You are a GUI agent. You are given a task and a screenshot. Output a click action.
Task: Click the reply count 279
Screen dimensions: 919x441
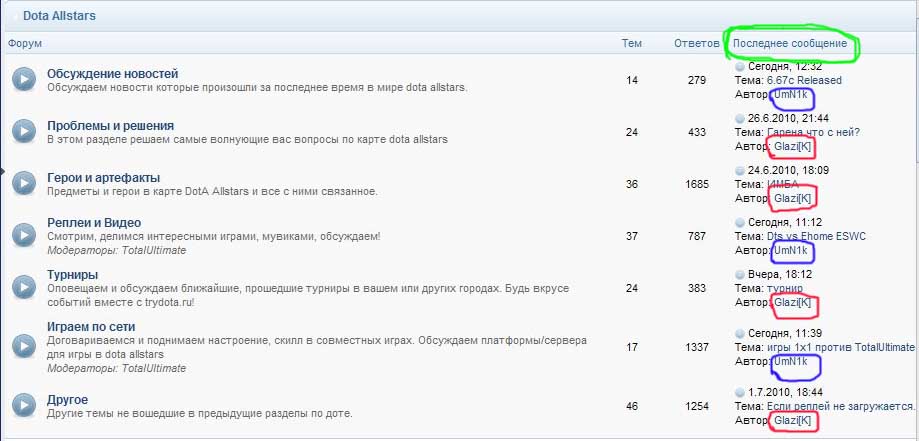pos(697,80)
